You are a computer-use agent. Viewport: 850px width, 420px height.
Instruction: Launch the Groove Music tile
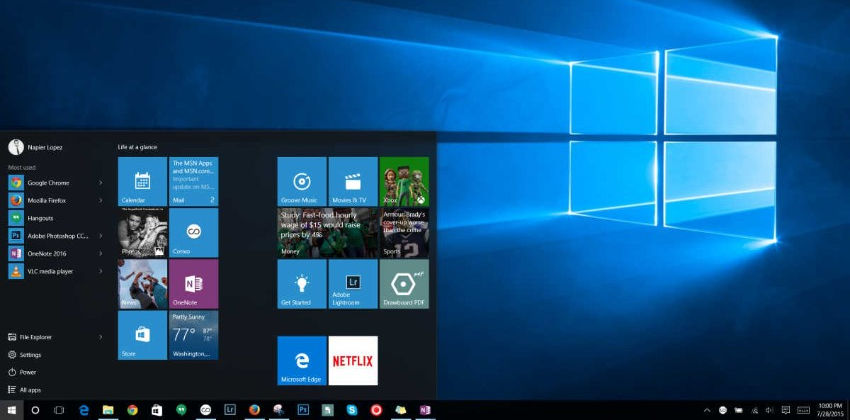click(x=301, y=182)
